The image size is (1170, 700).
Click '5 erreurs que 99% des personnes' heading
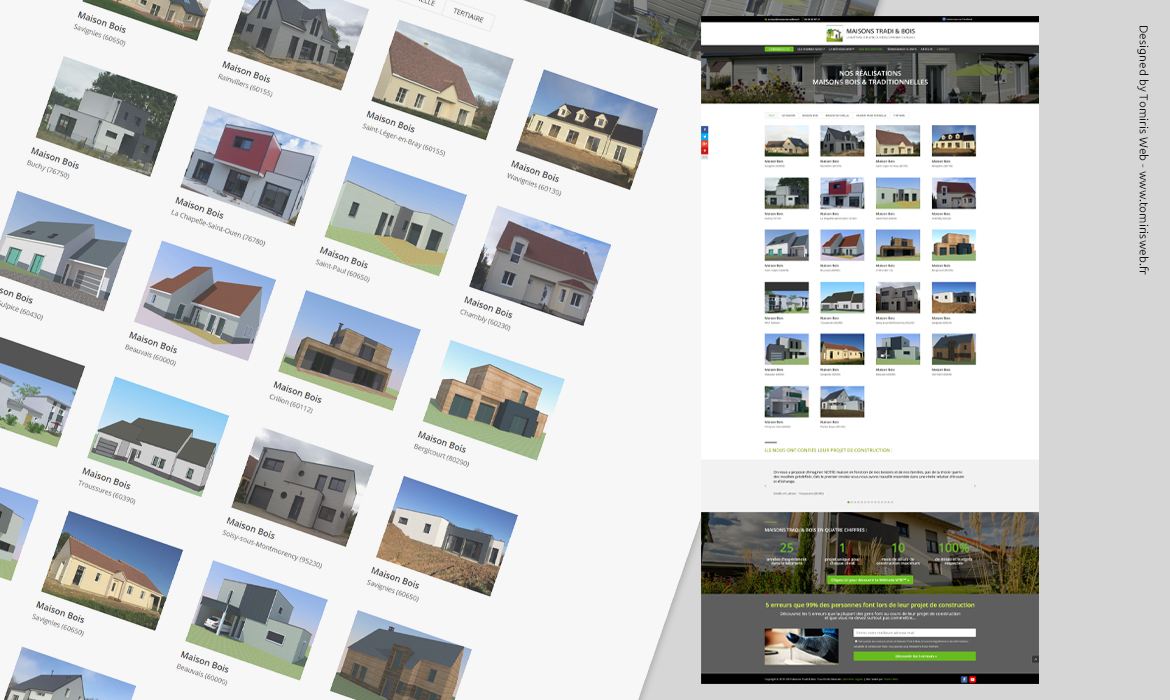(x=870, y=605)
